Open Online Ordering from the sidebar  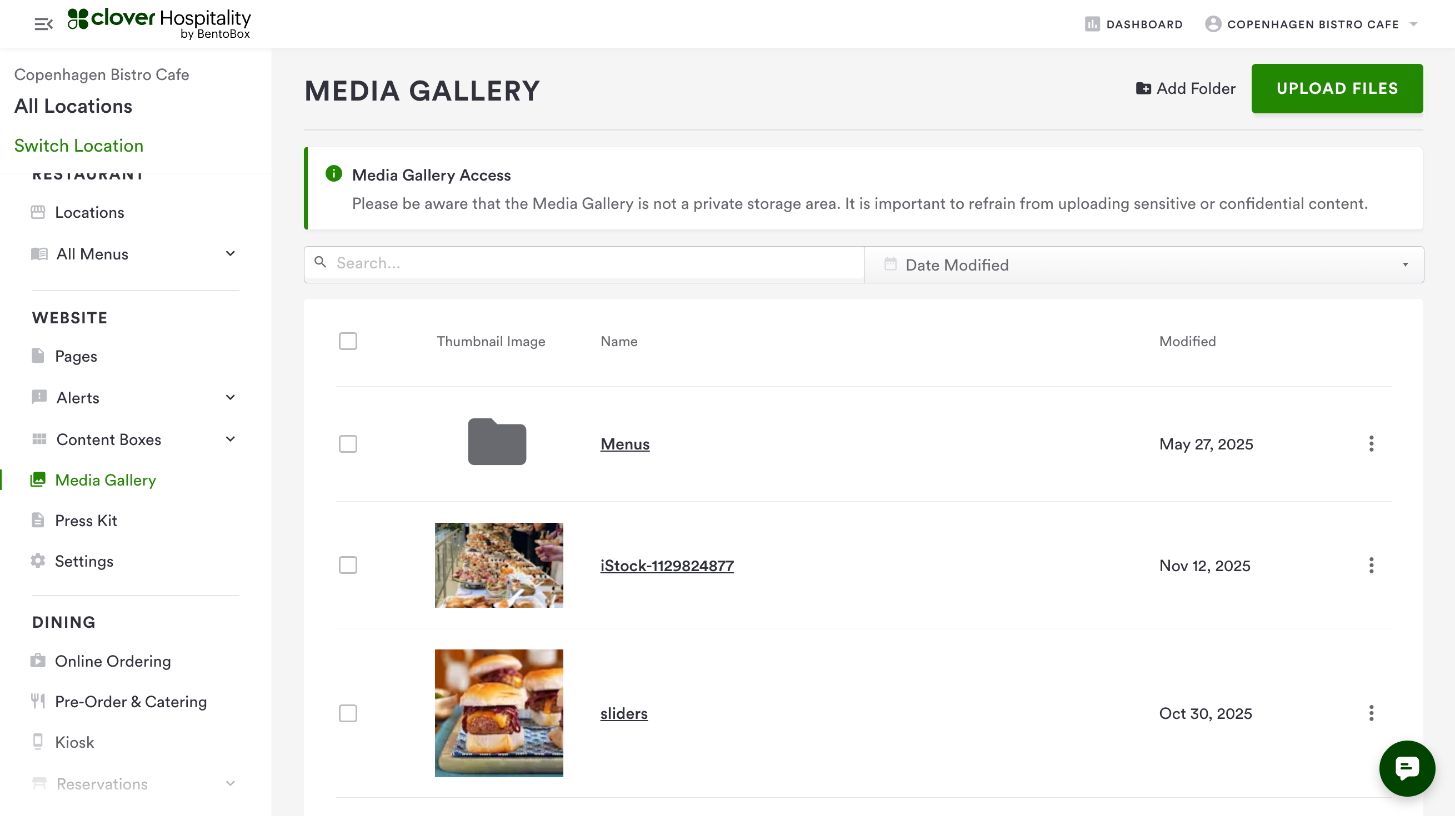click(x=112, y=661)
